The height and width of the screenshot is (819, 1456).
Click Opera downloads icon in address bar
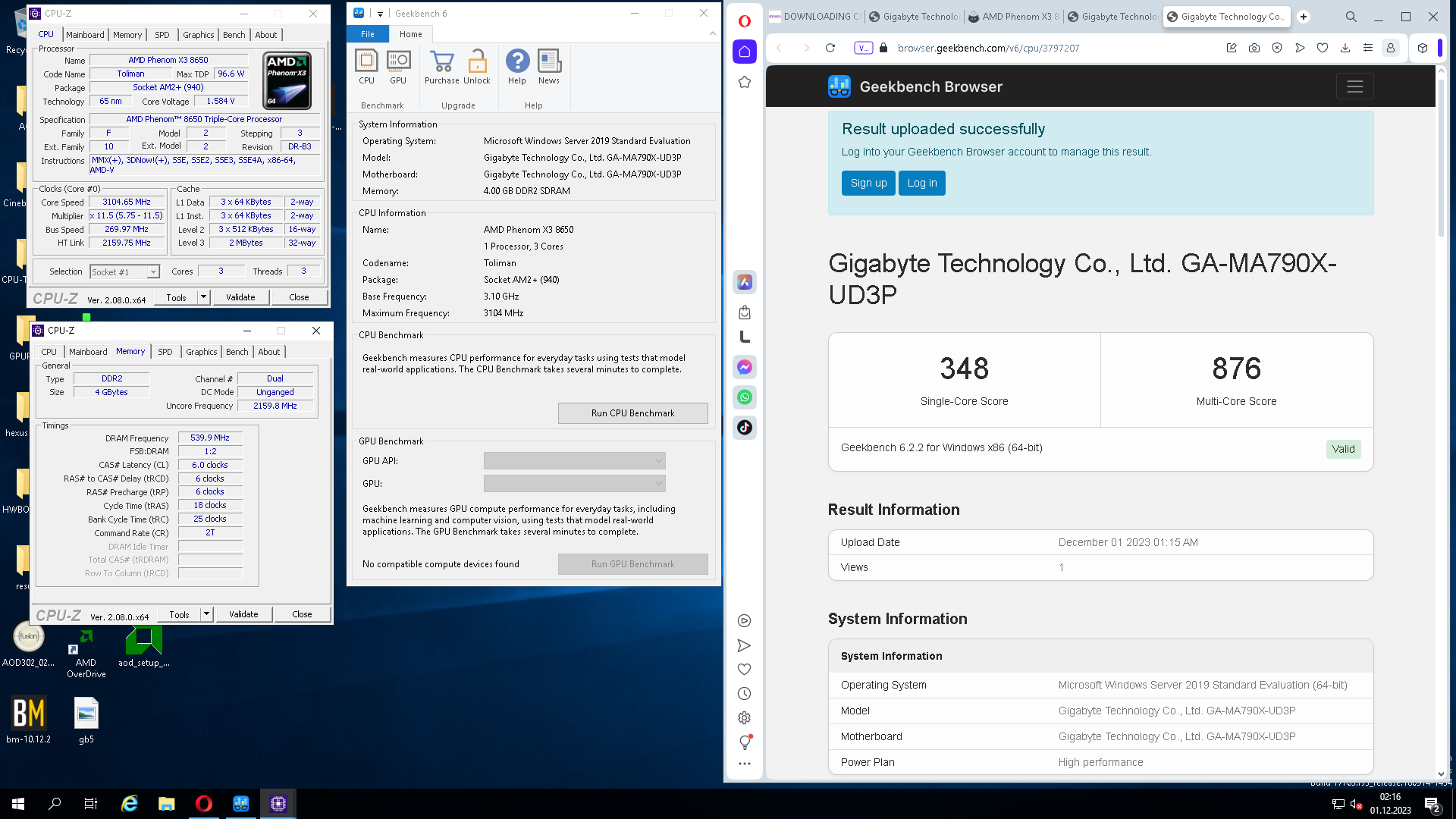[1345, 48]
